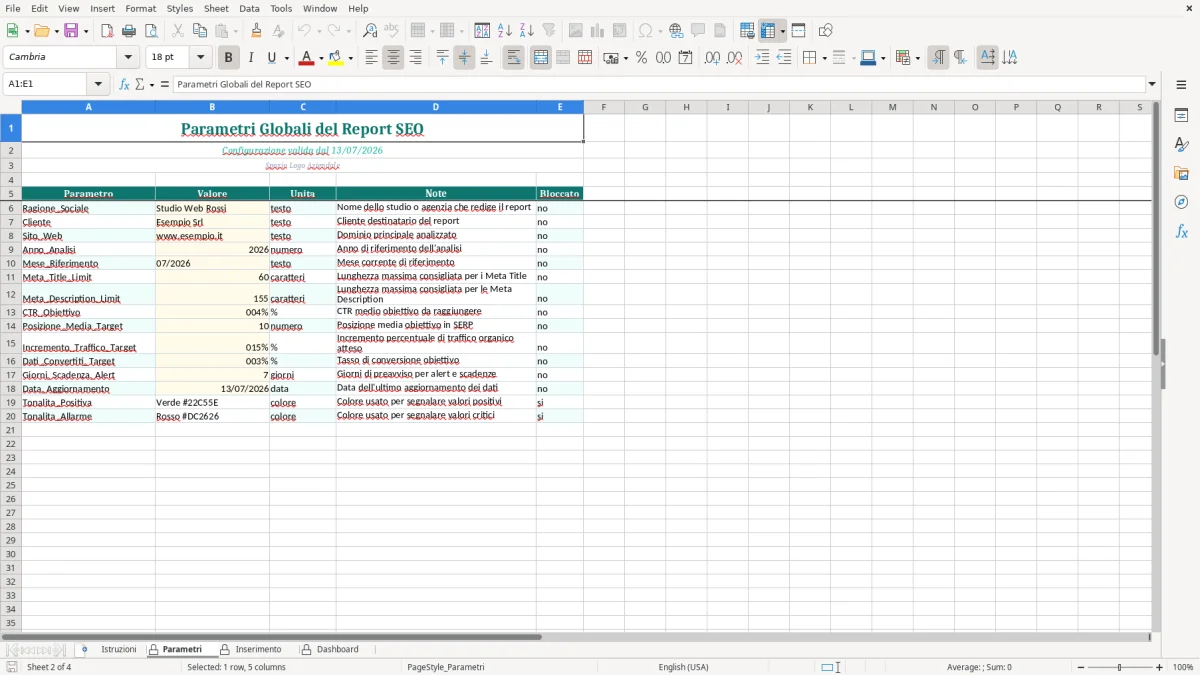Select column D header
Screen dimensions: 1200x675
(x=436, y=107)
